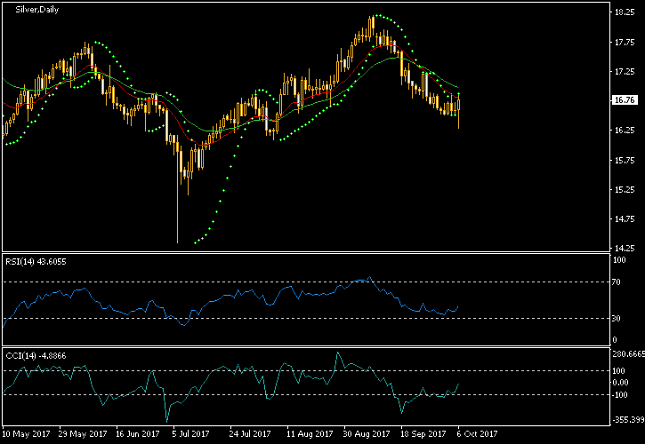Click the 15.75 price axis label
Image resolution: width=645 pixels, height=444 pixels.
(x=624, y=160)
